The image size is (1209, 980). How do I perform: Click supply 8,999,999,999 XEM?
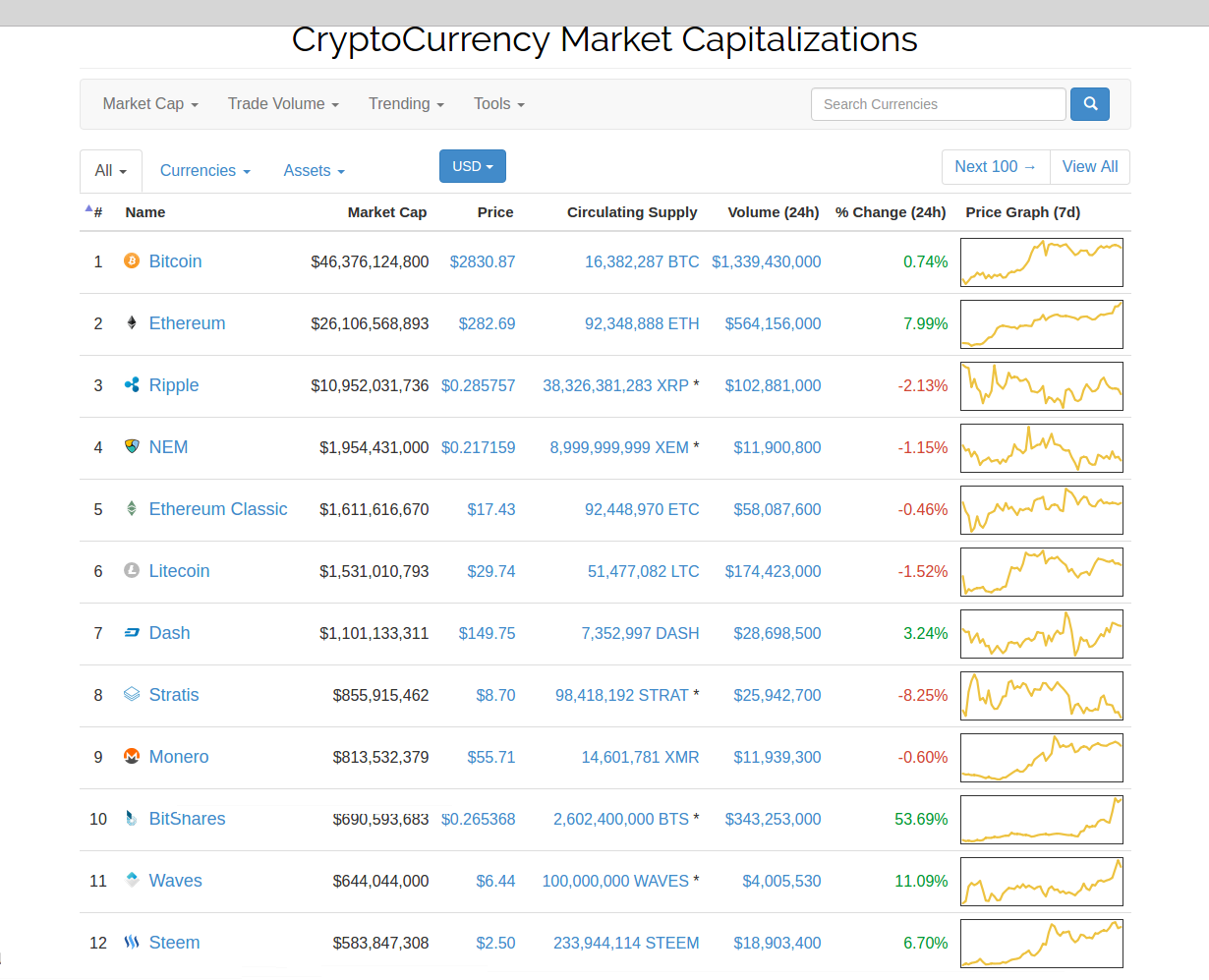pos(619,447)
